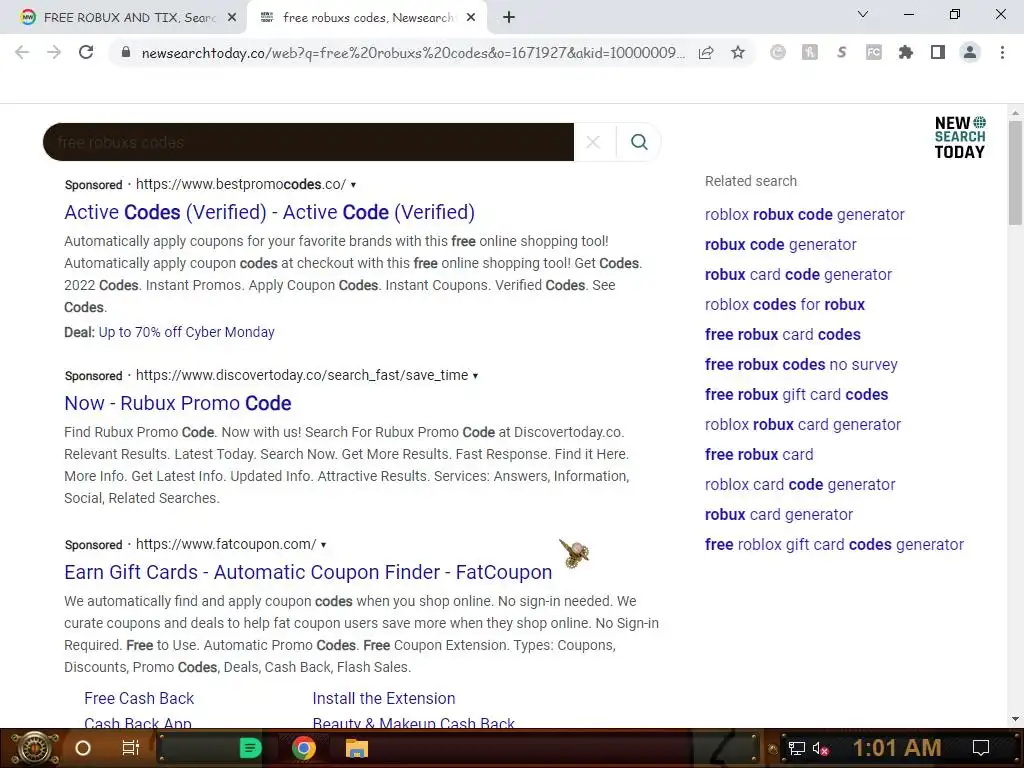Expand bestpromocodes.co ad dropdown arrow
Viewport: 1024px width, 768px height.
coord(353,185)
